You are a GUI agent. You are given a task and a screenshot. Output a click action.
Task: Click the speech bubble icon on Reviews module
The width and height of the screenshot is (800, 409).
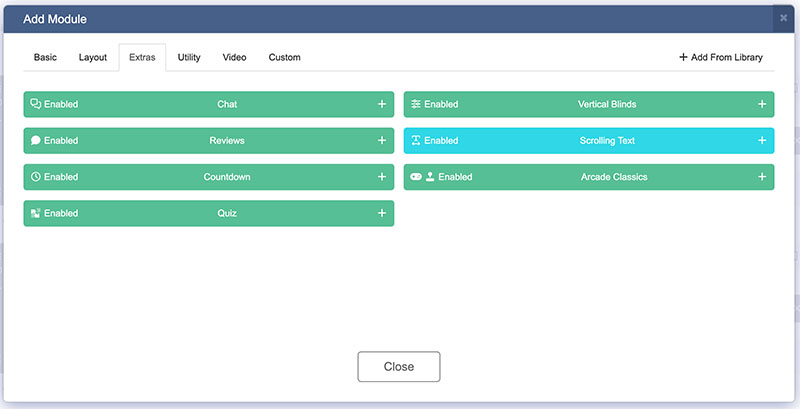[x=36, y=141]
